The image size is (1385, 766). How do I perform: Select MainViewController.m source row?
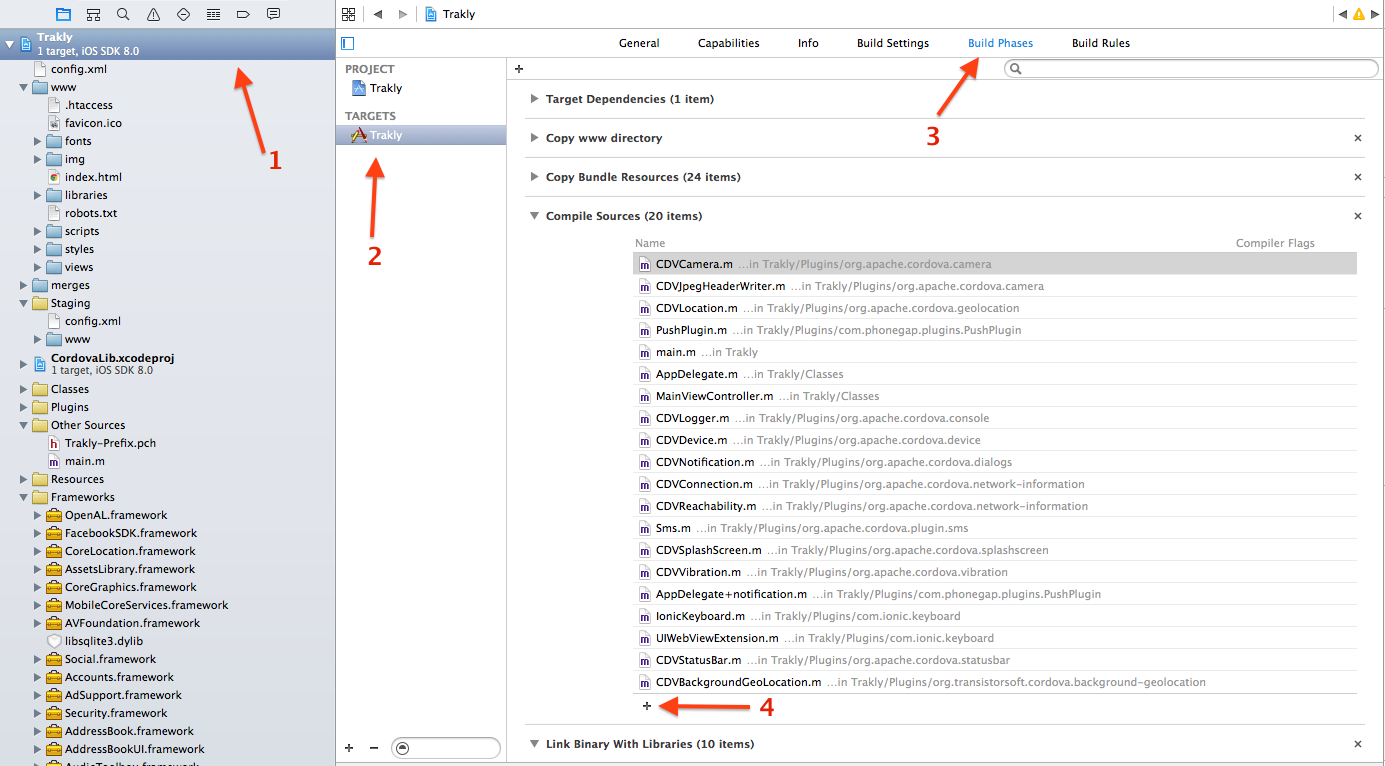(x=995, y=396)
